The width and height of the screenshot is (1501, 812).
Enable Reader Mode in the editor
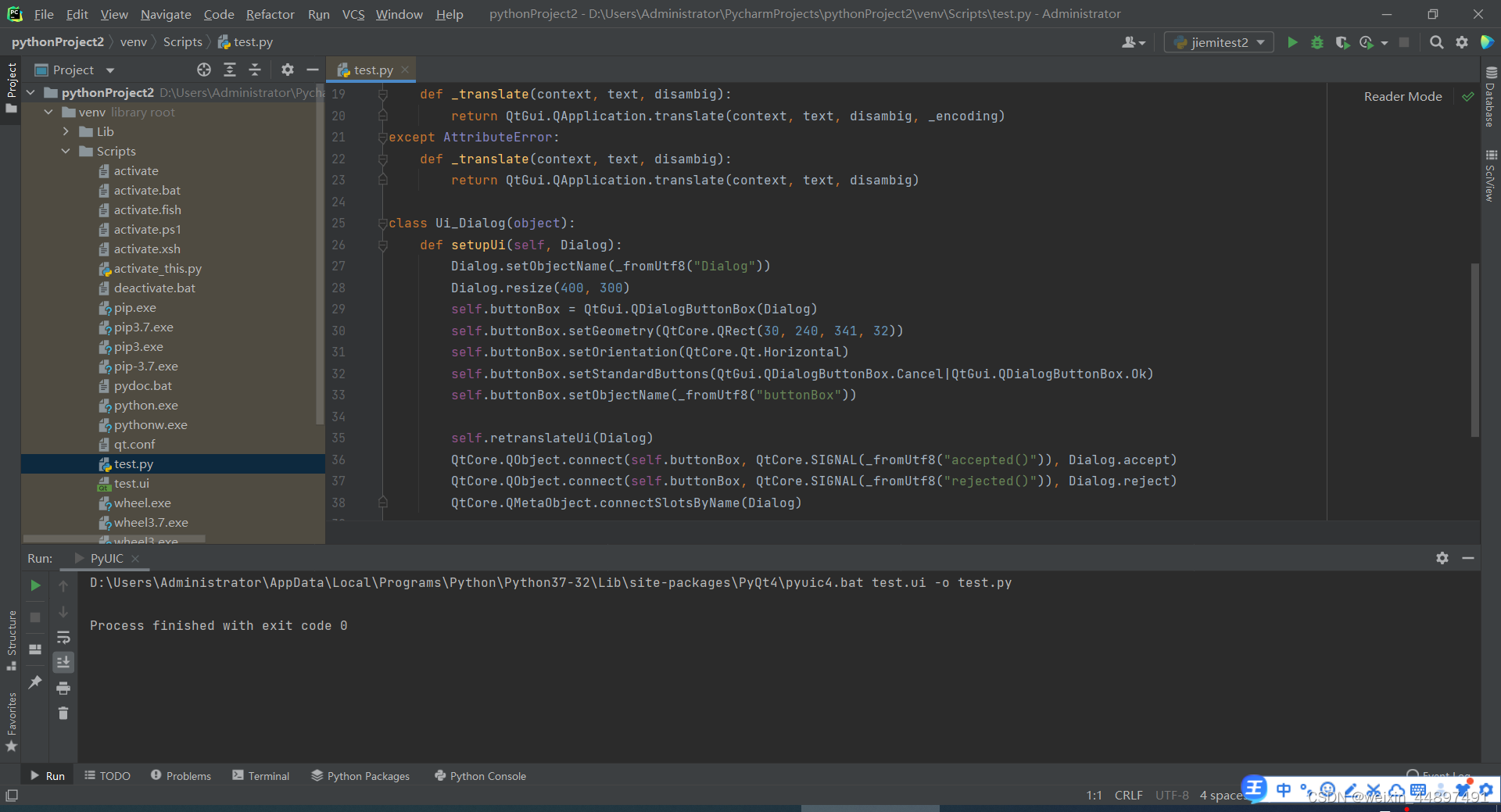pyautogui.click(x=1402, y=96)
